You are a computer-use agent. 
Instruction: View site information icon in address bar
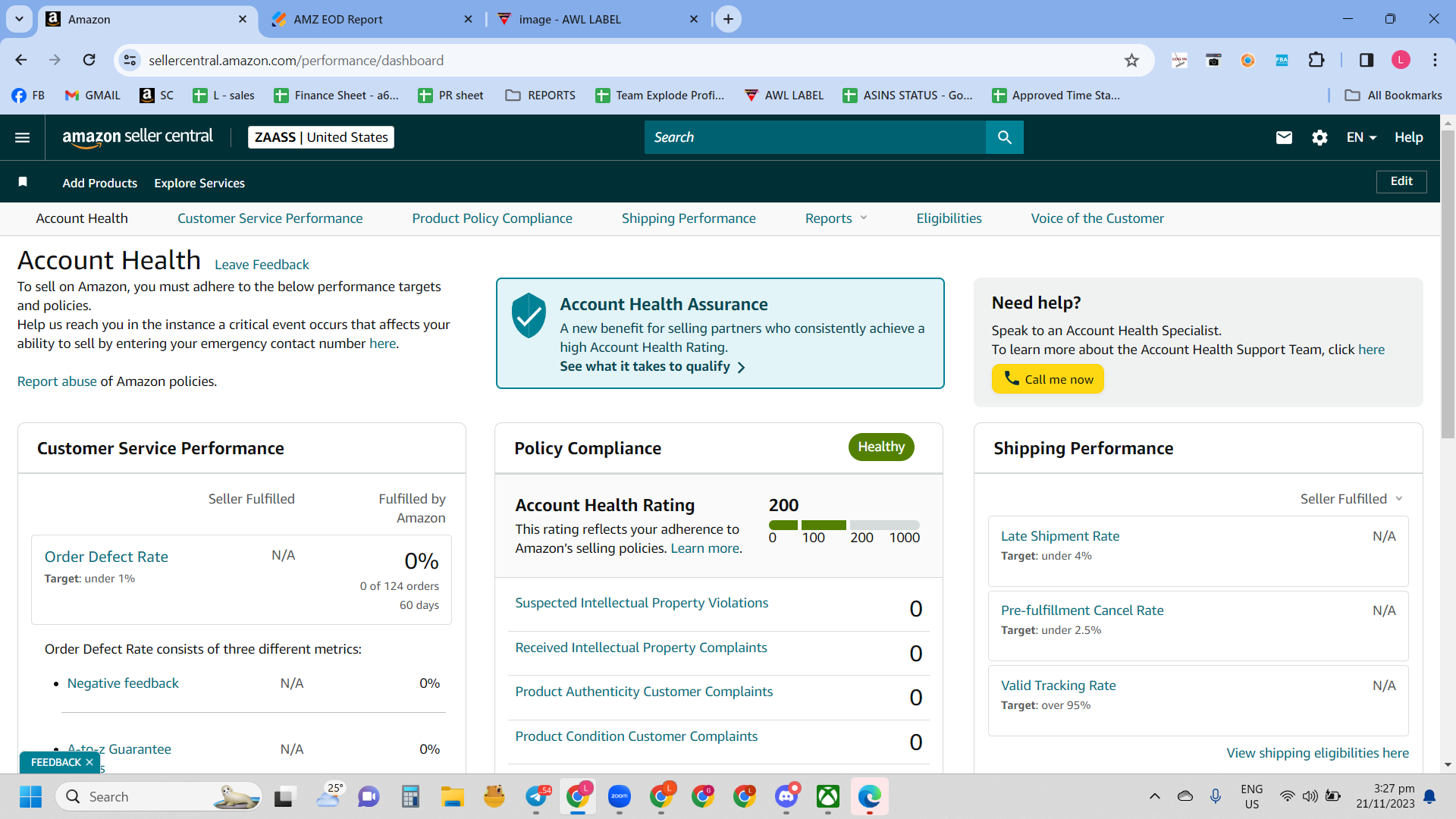(130, 60)
